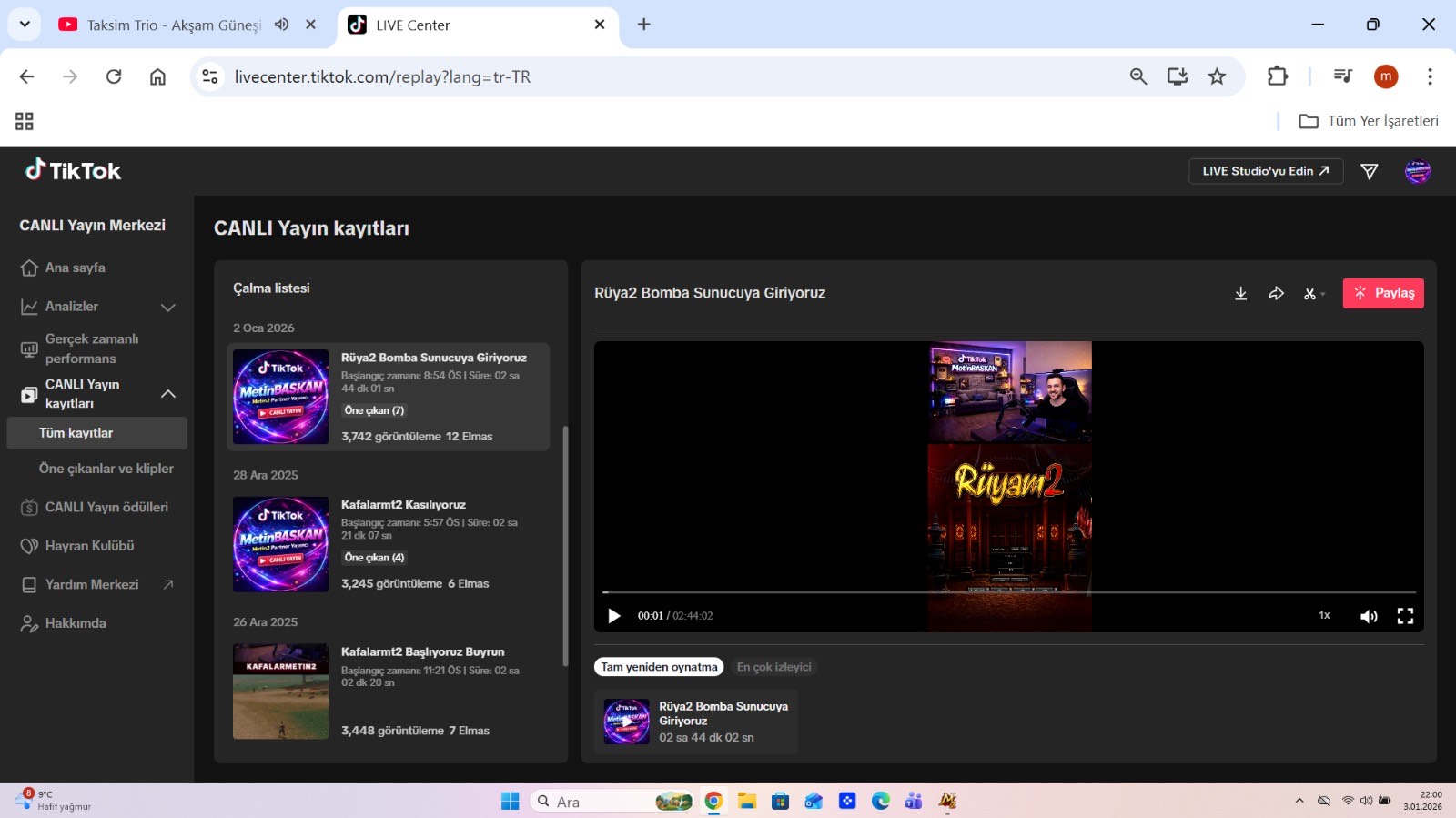This screenshot has width=1456, height=818.
Task: Select the Kafalarmt2 Kasılıyoruz thumbnail
Action: pyautogui.click(x=280, y=544)
